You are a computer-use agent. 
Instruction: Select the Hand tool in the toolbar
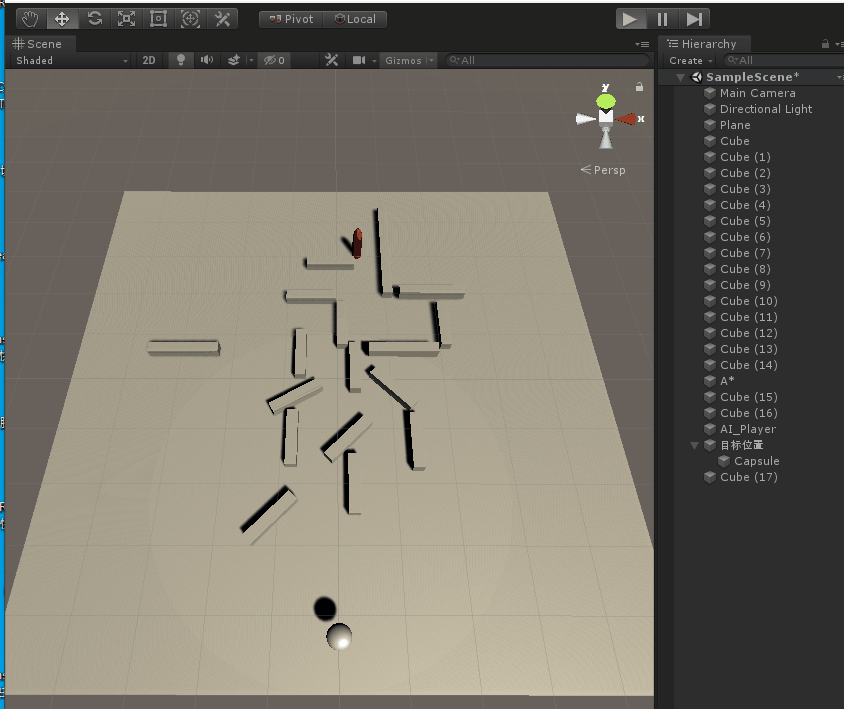coord(28,18)
